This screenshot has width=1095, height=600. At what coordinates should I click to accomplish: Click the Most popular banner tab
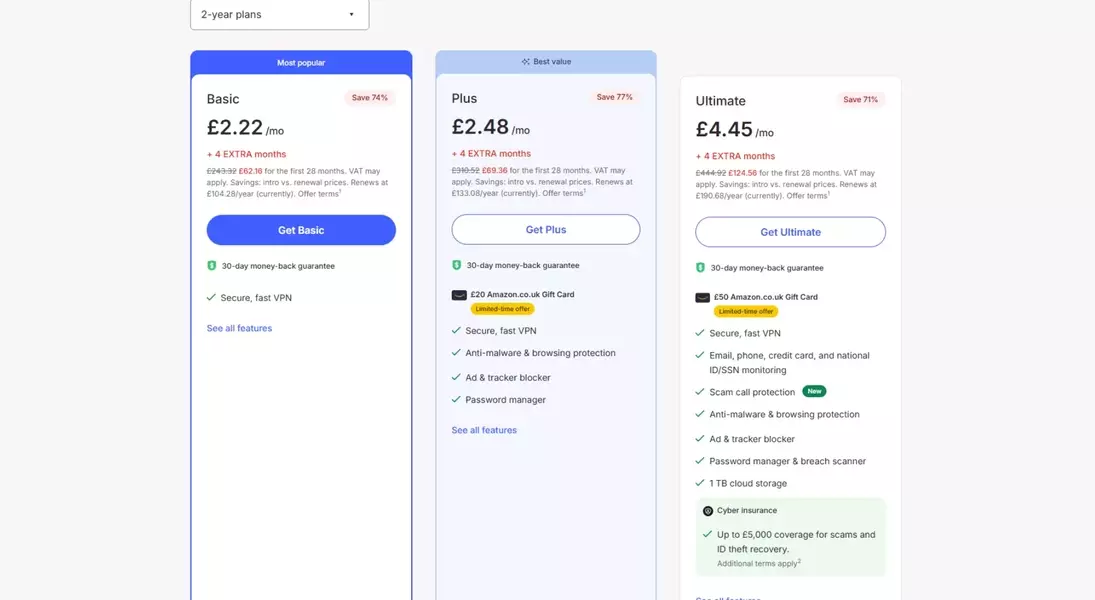[301, 63]
